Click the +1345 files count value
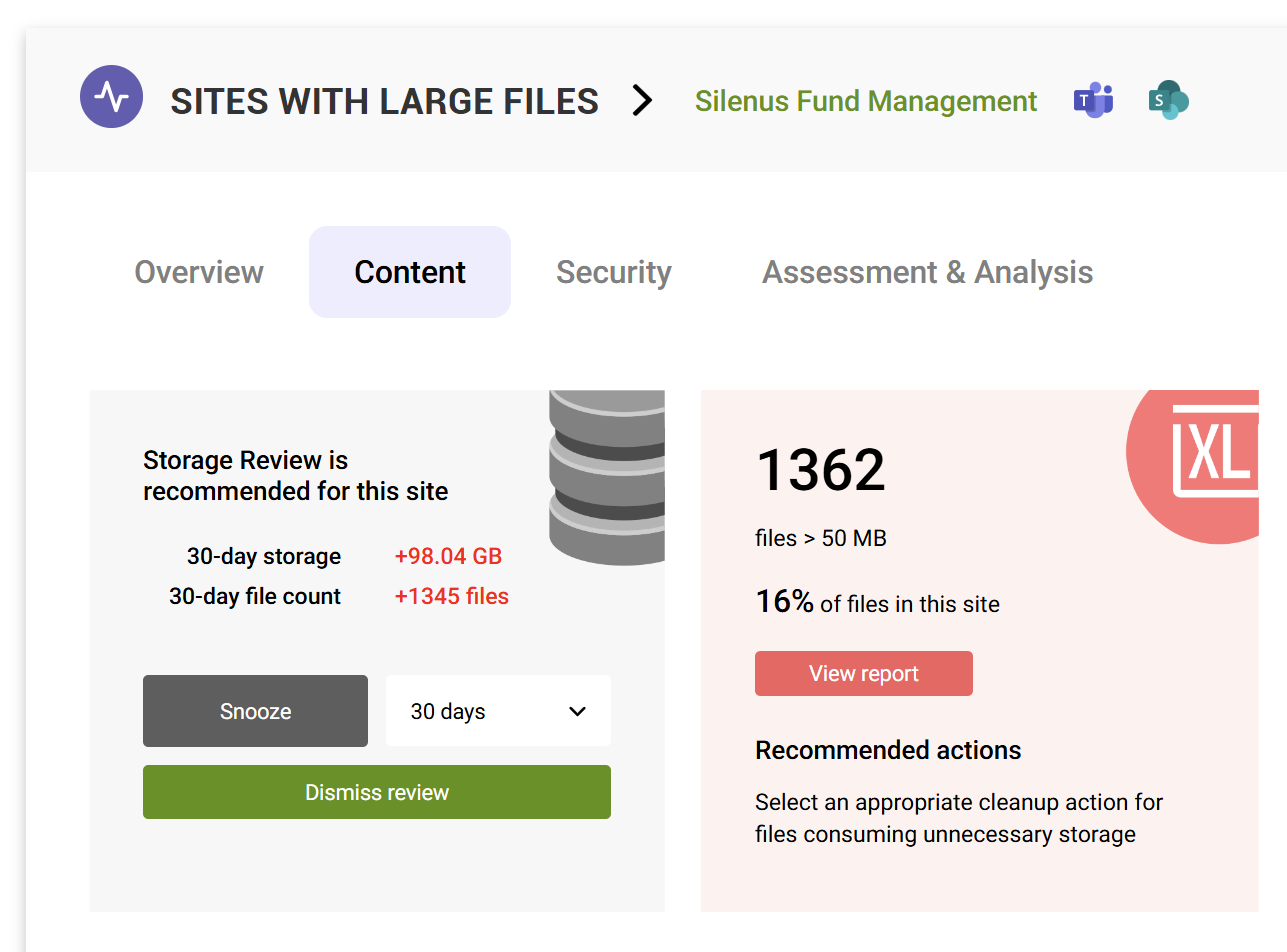1287x952 pixels. pos(452,596)
